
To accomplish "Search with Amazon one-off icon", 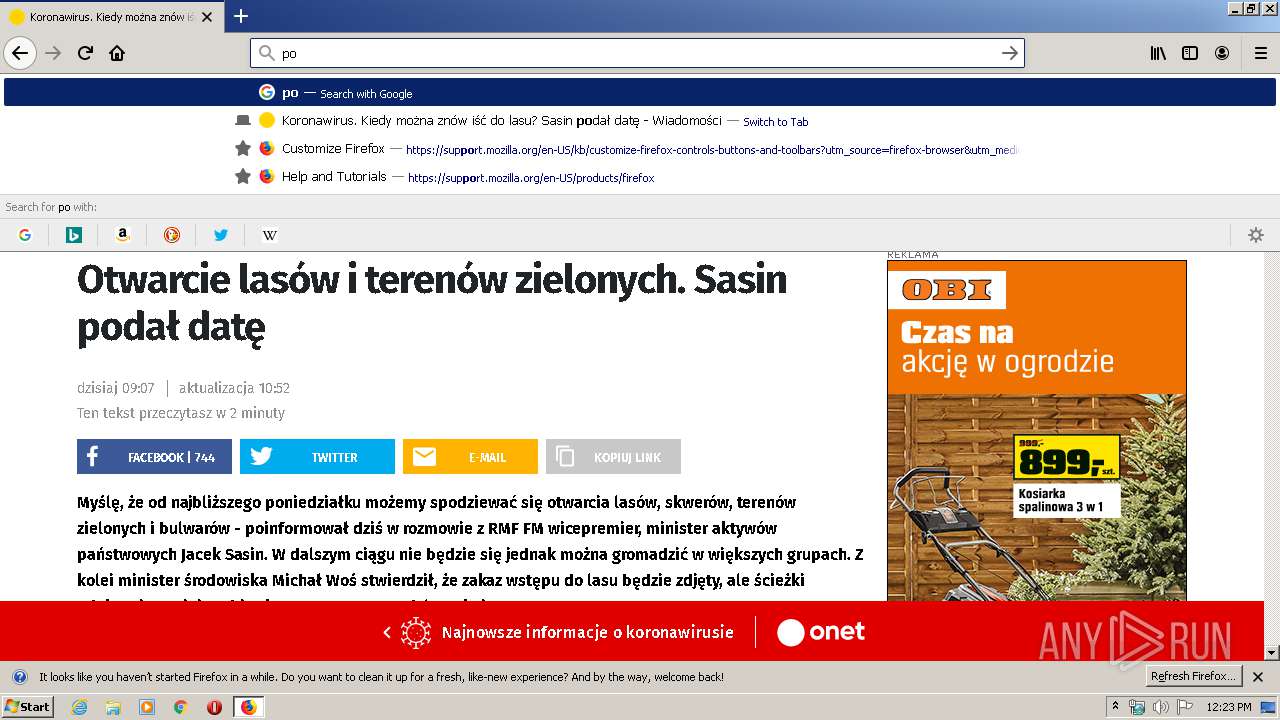I will [123, 235].
